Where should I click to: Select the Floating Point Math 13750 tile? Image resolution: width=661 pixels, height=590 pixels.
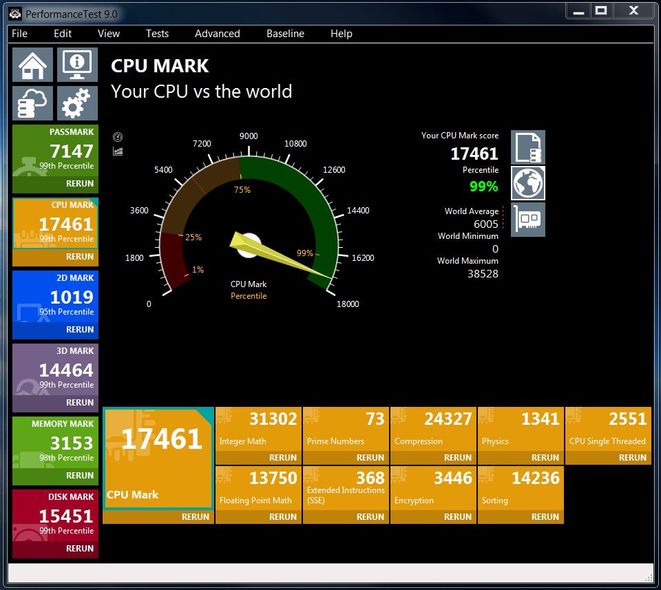(258, 488)
